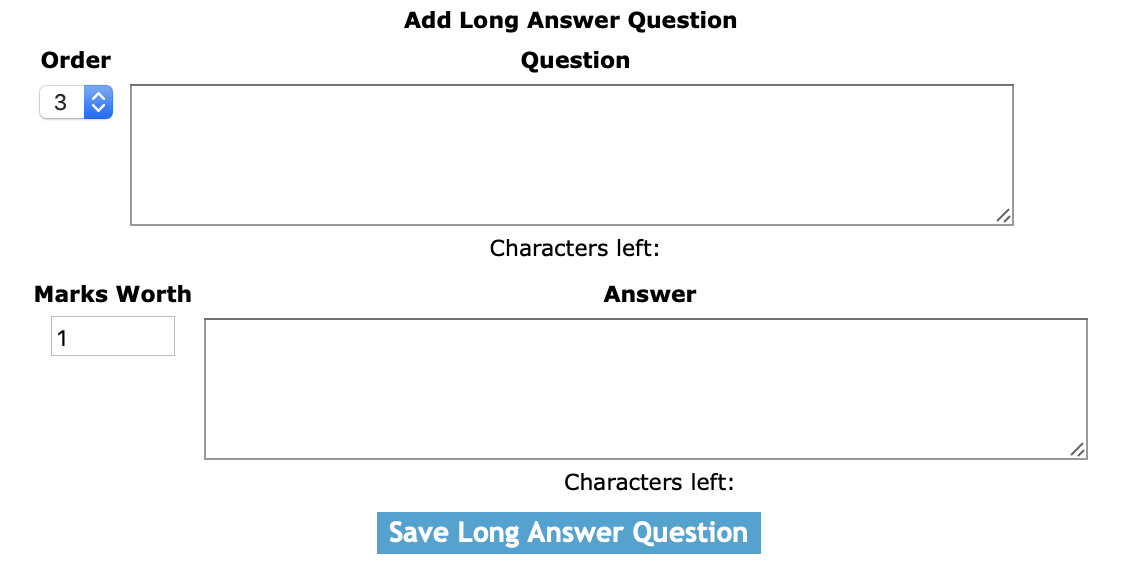Click the blue up-down arrows on Order
This screenshot has width=1138, height=580.
(x=98, y=102)
